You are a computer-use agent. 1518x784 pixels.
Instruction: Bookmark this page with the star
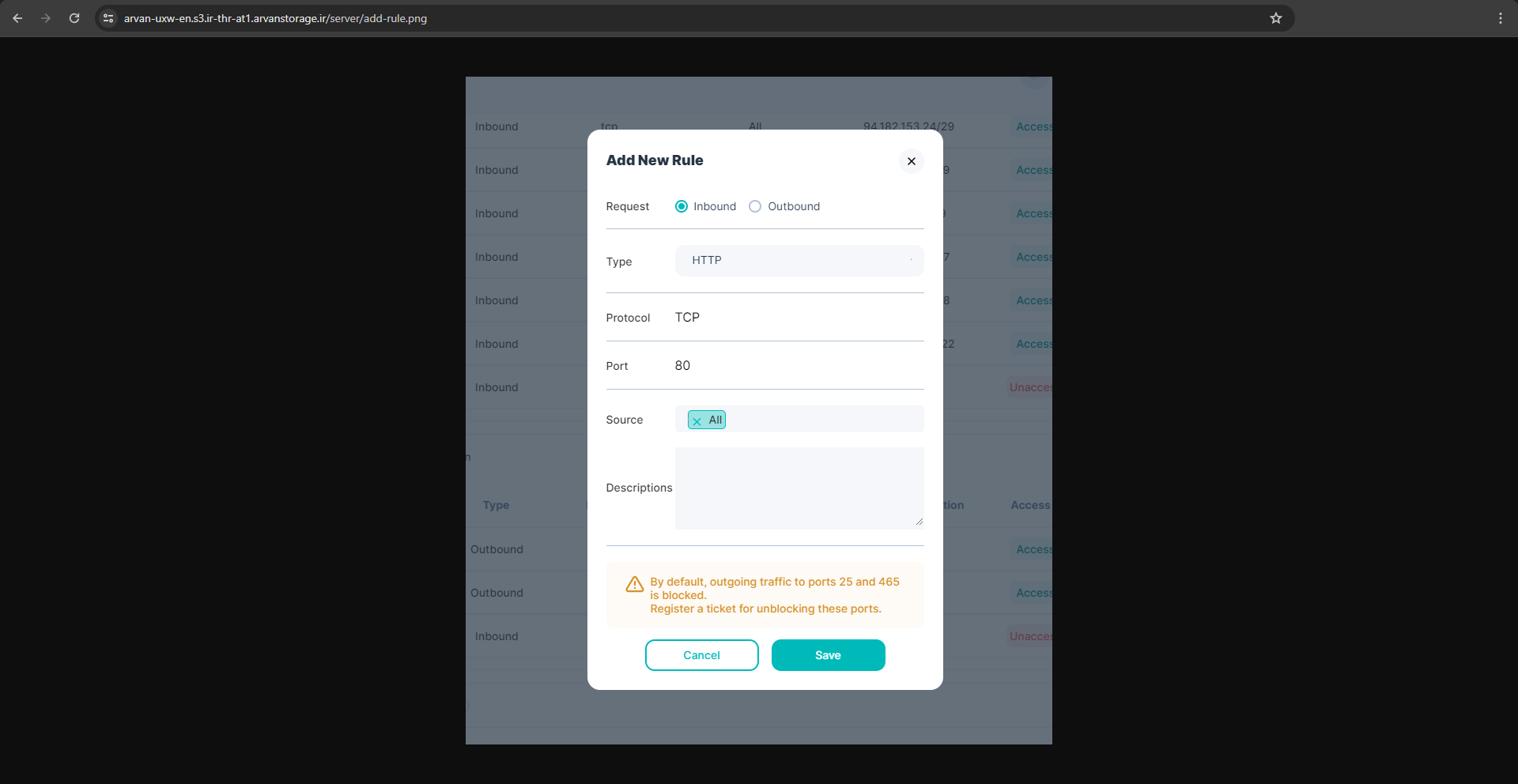coord(1275,18)
